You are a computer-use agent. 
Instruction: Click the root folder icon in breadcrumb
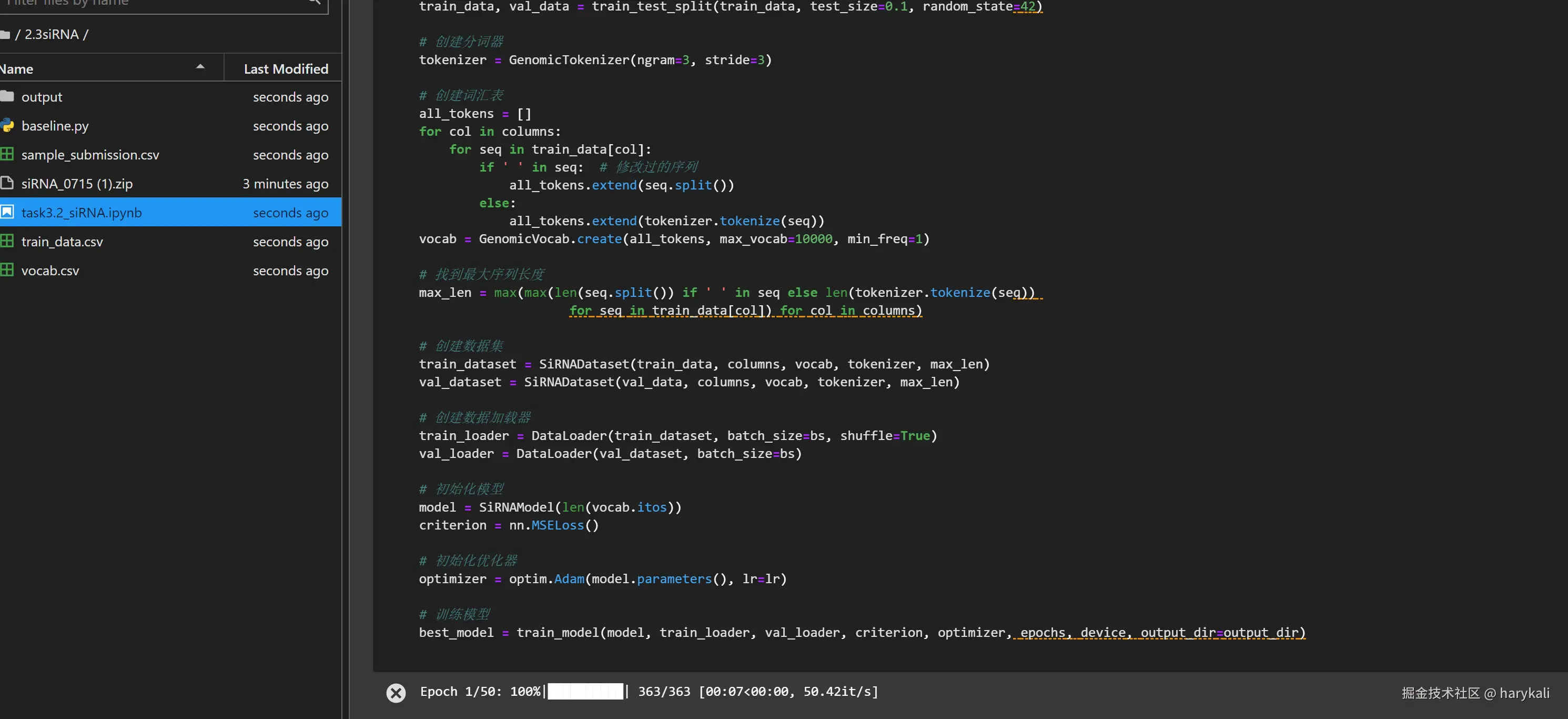click(5, 35)
